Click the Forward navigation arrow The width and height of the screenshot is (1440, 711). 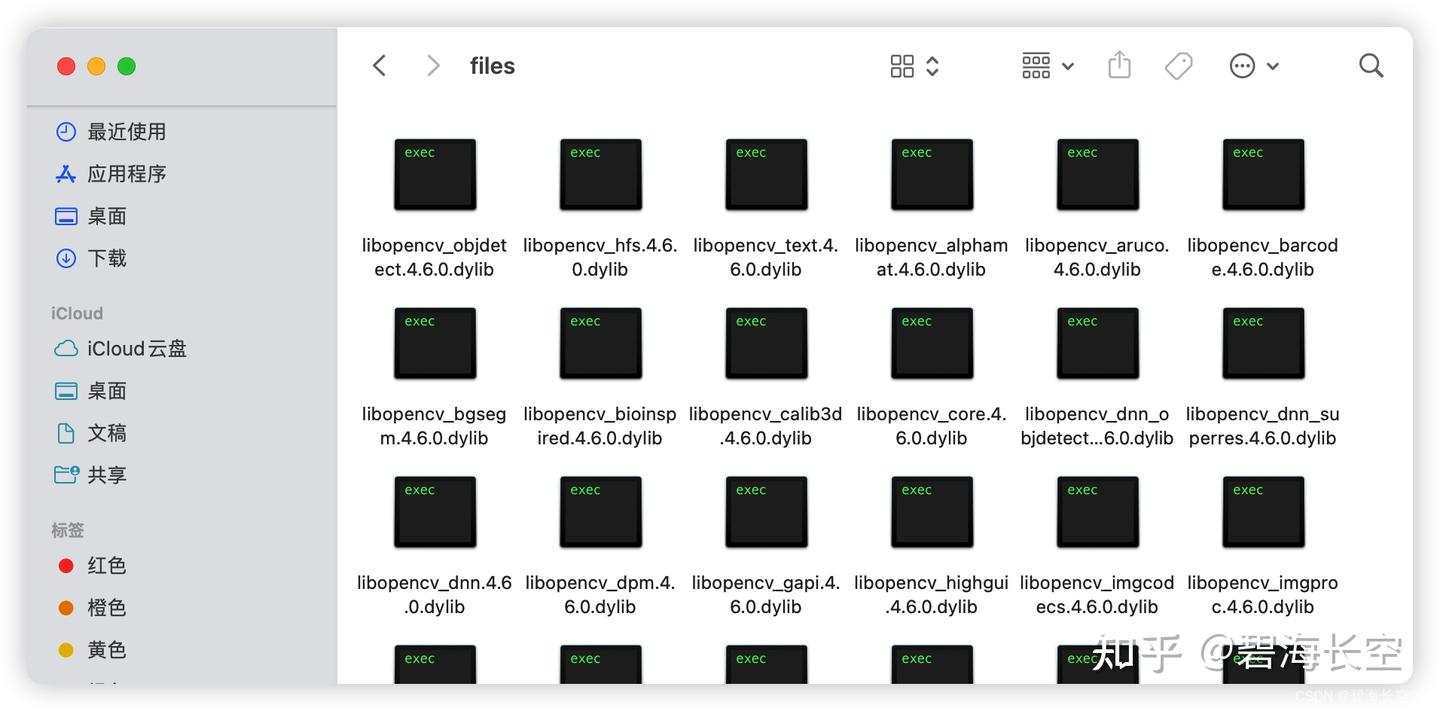click(432, 65)
